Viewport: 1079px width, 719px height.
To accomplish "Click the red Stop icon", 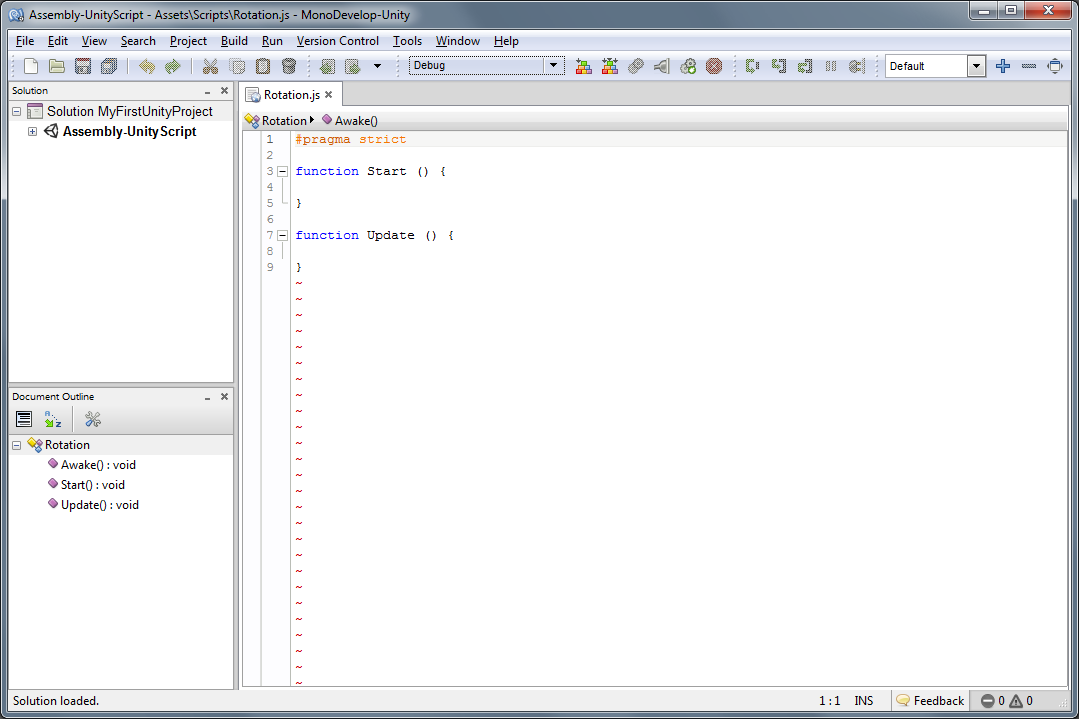I will [714, 66].
